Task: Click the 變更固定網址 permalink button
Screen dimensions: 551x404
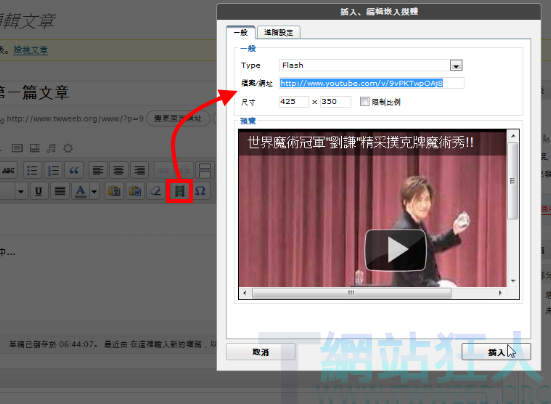Action: pos(178,118)
